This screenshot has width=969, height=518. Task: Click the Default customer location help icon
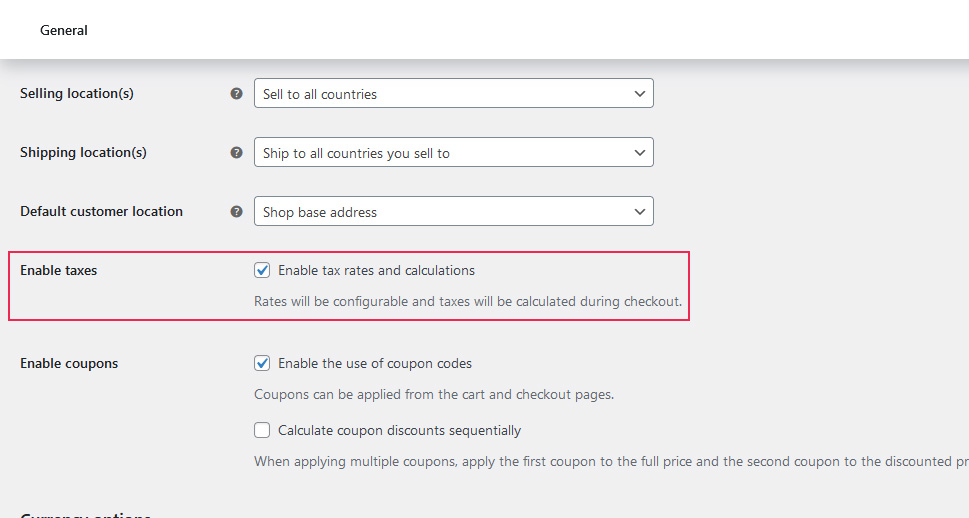237,212
